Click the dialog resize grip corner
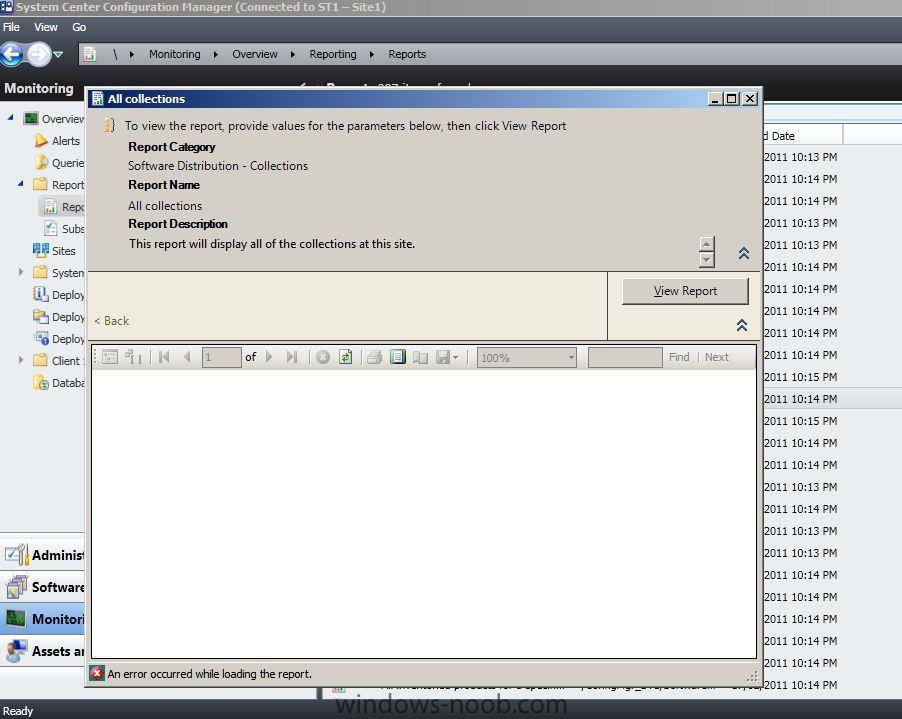This screenshot has width=902, height=719. tap(752, 676)
